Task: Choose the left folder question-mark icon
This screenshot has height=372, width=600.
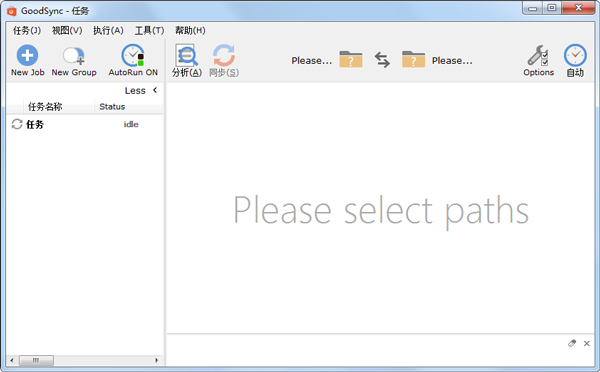Action: (x=351, y=59)
